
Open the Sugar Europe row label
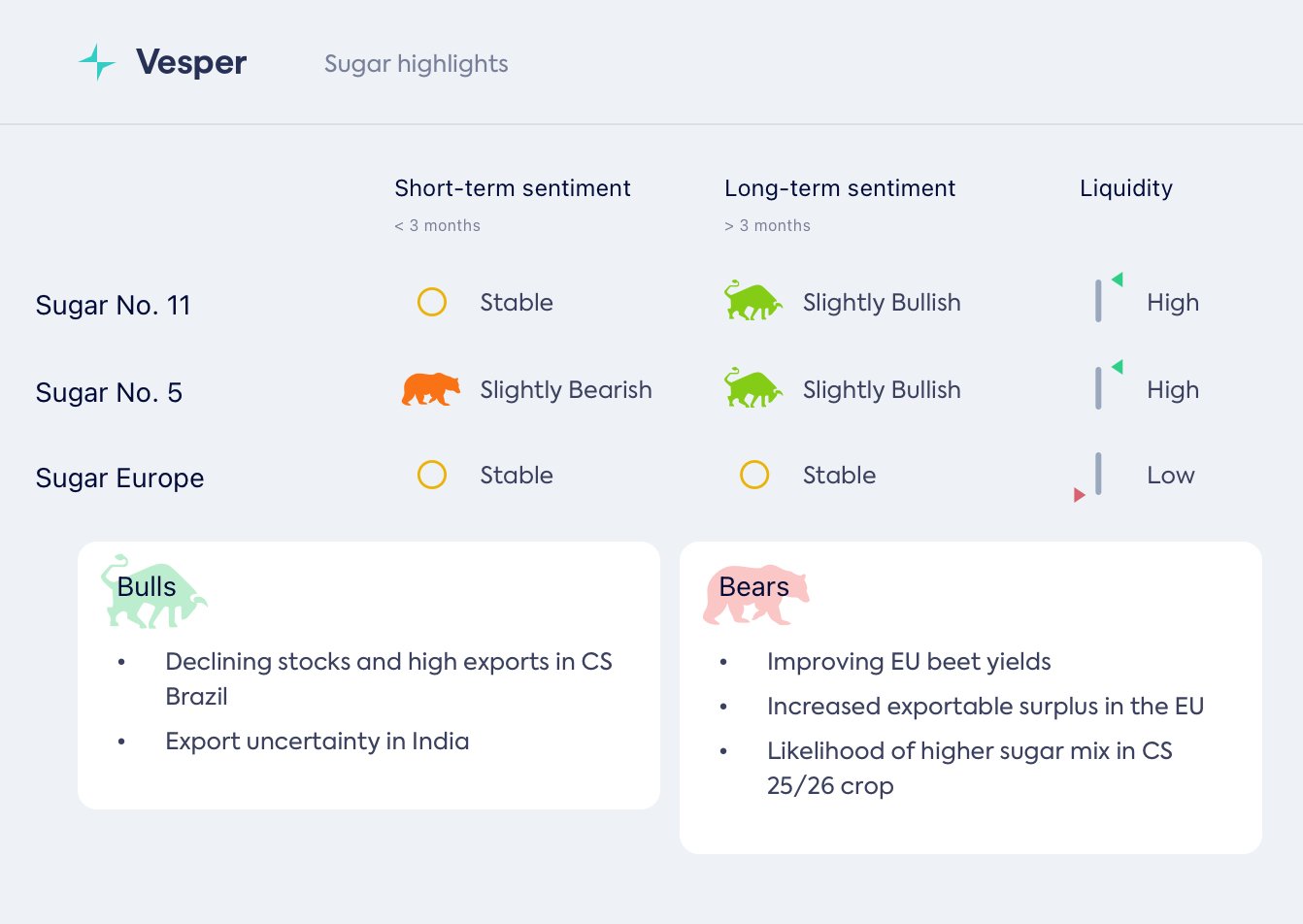(119, 478)
